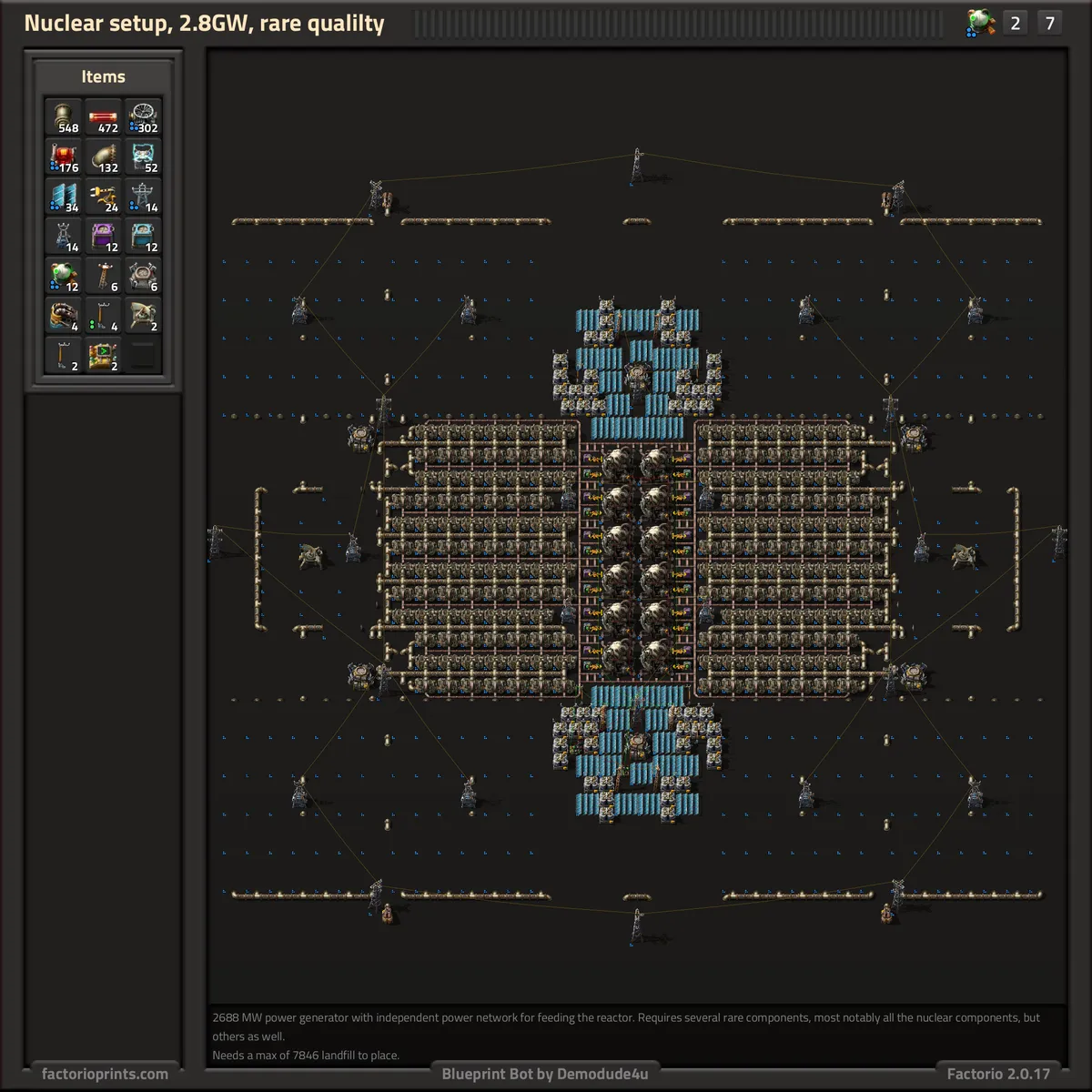The height and width of the screenshot is (1092, 1092).
Task: Click 'Needs a max of 7846 landfill' line
Action: click(x=306, y=1056)
